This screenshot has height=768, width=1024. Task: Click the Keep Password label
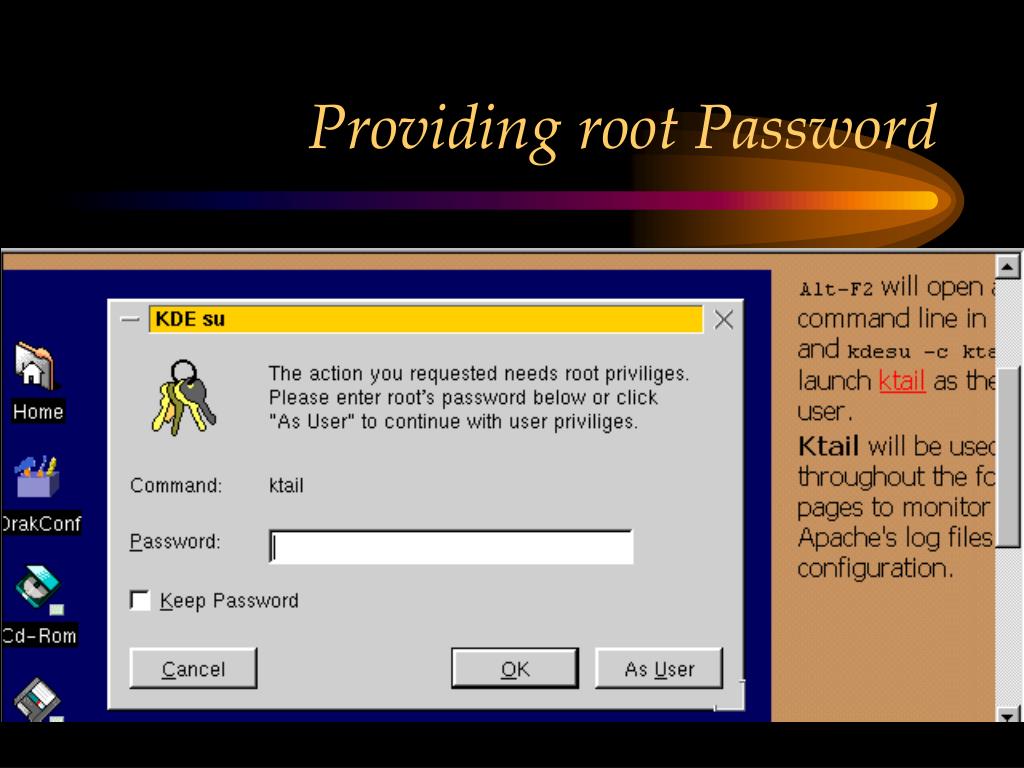(229, 601)
